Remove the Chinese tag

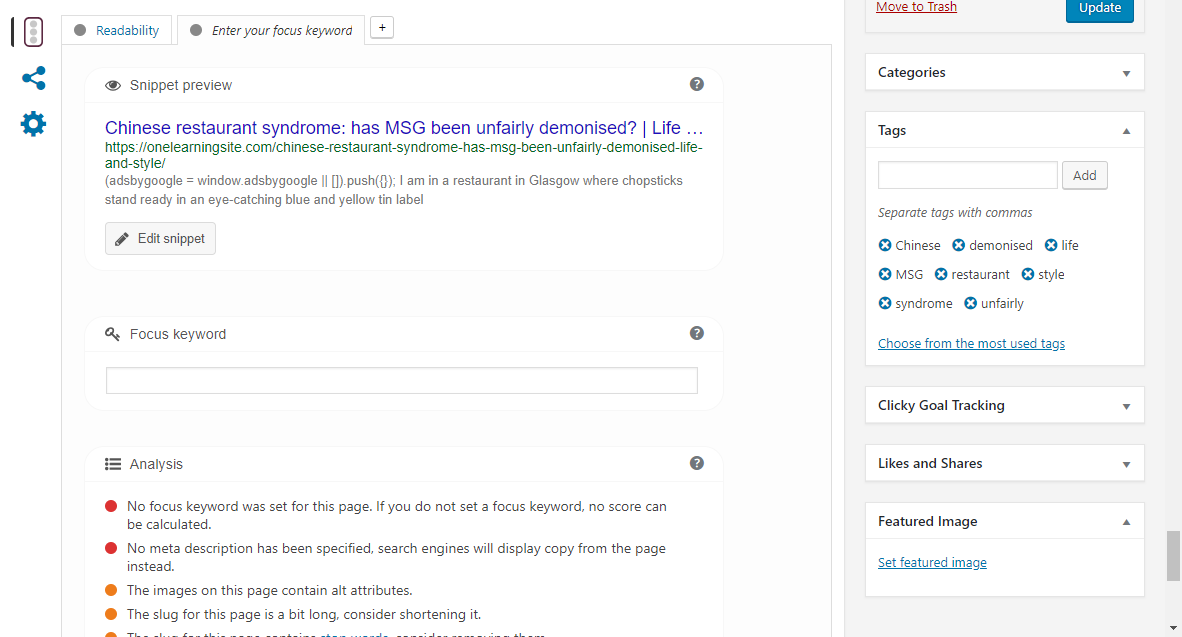tap(885, 245)
